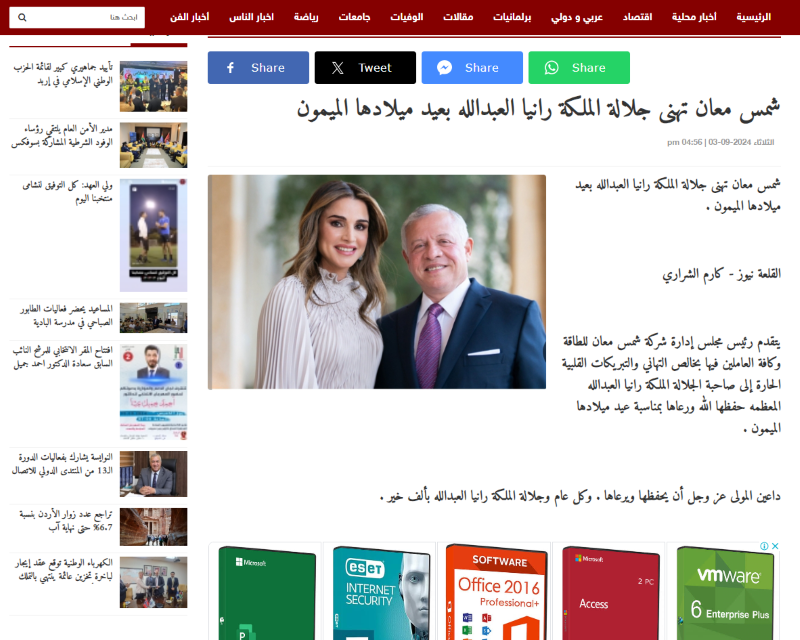Image resolution: width=800 pixels, height=640 pixels.
Task: Click the search input field
Action: 77,17
